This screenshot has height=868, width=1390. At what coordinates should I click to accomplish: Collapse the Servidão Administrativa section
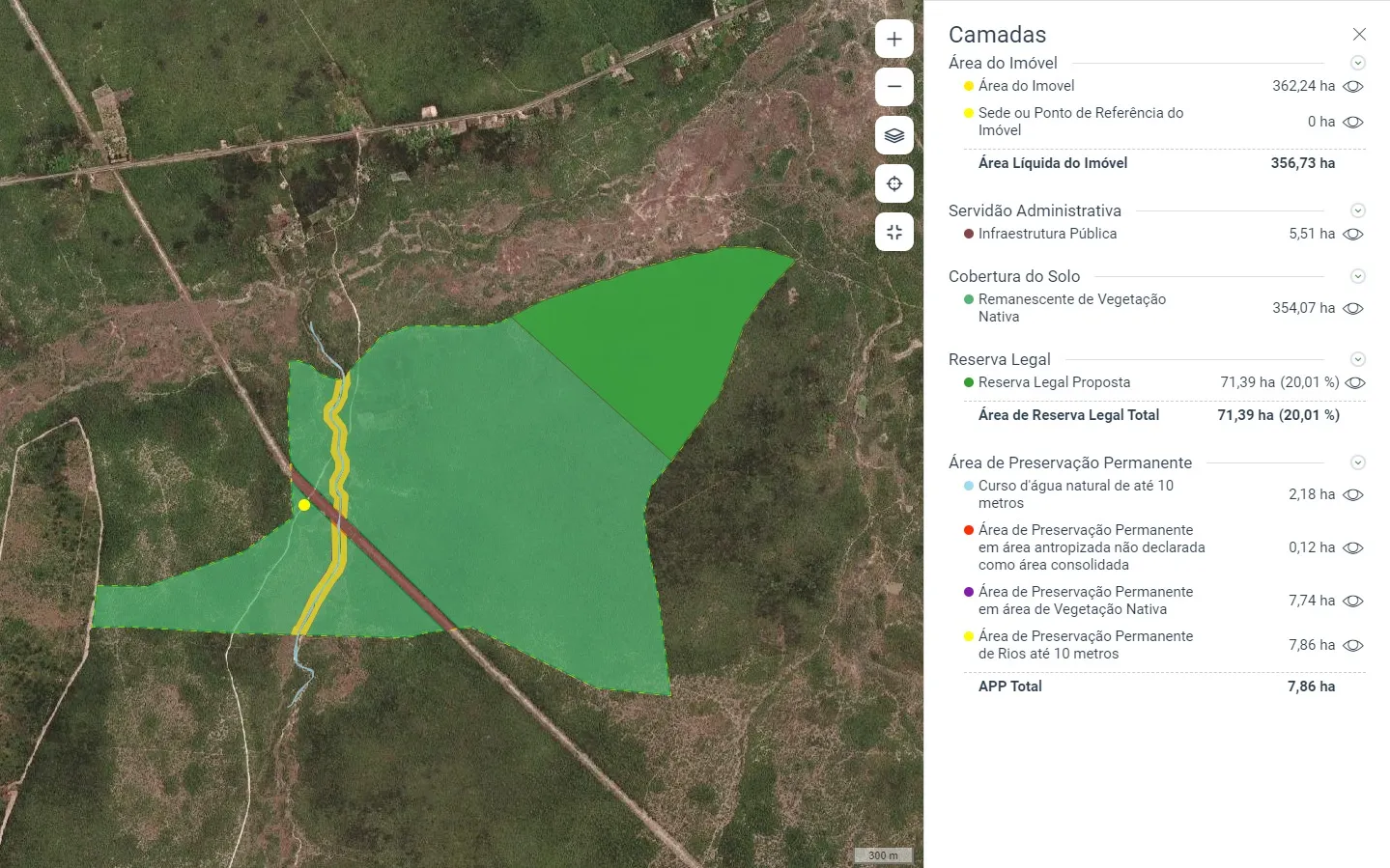pyautogui.click(x=1357, y=210)
